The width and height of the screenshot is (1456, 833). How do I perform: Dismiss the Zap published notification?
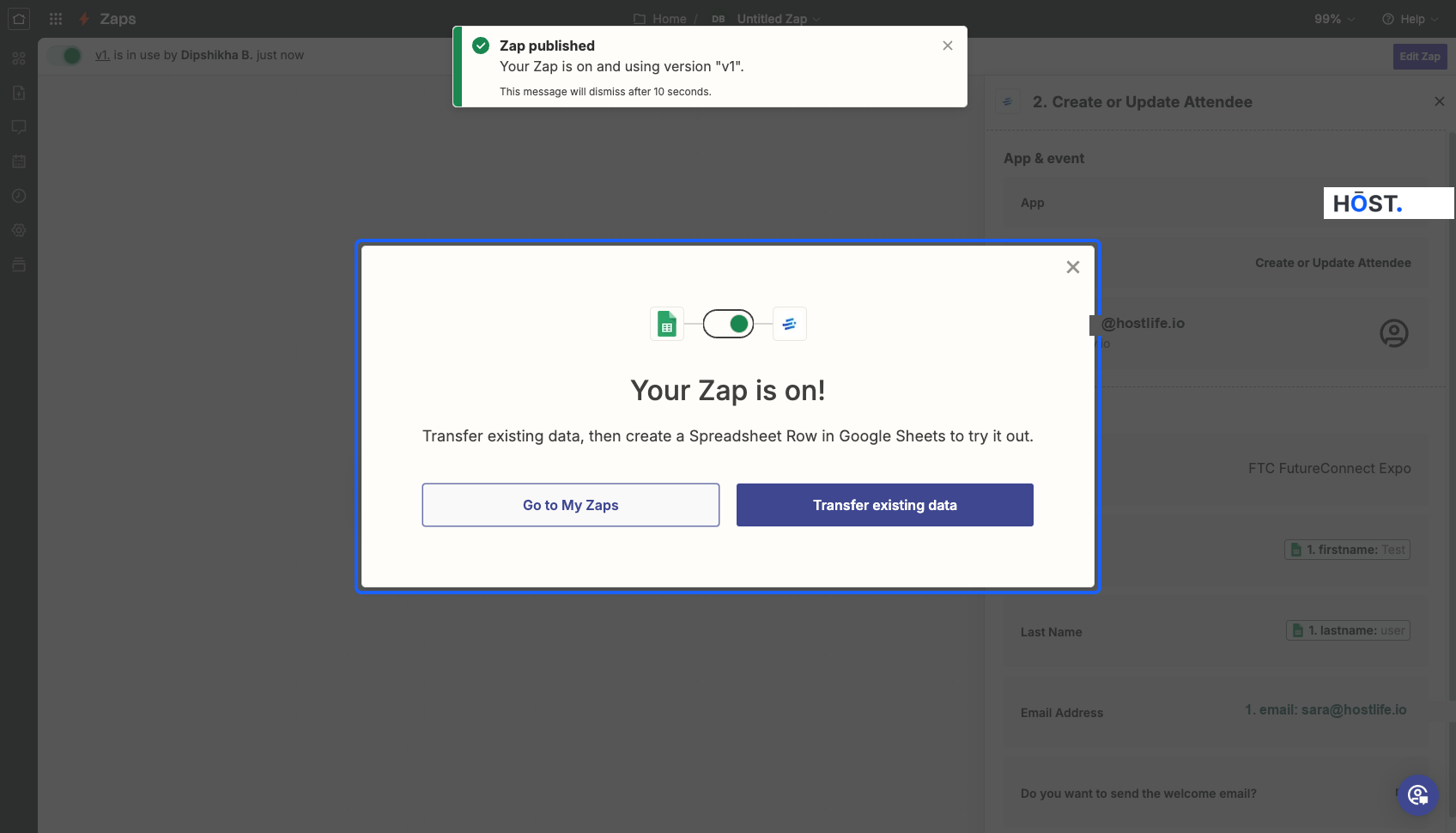[948, 46]
